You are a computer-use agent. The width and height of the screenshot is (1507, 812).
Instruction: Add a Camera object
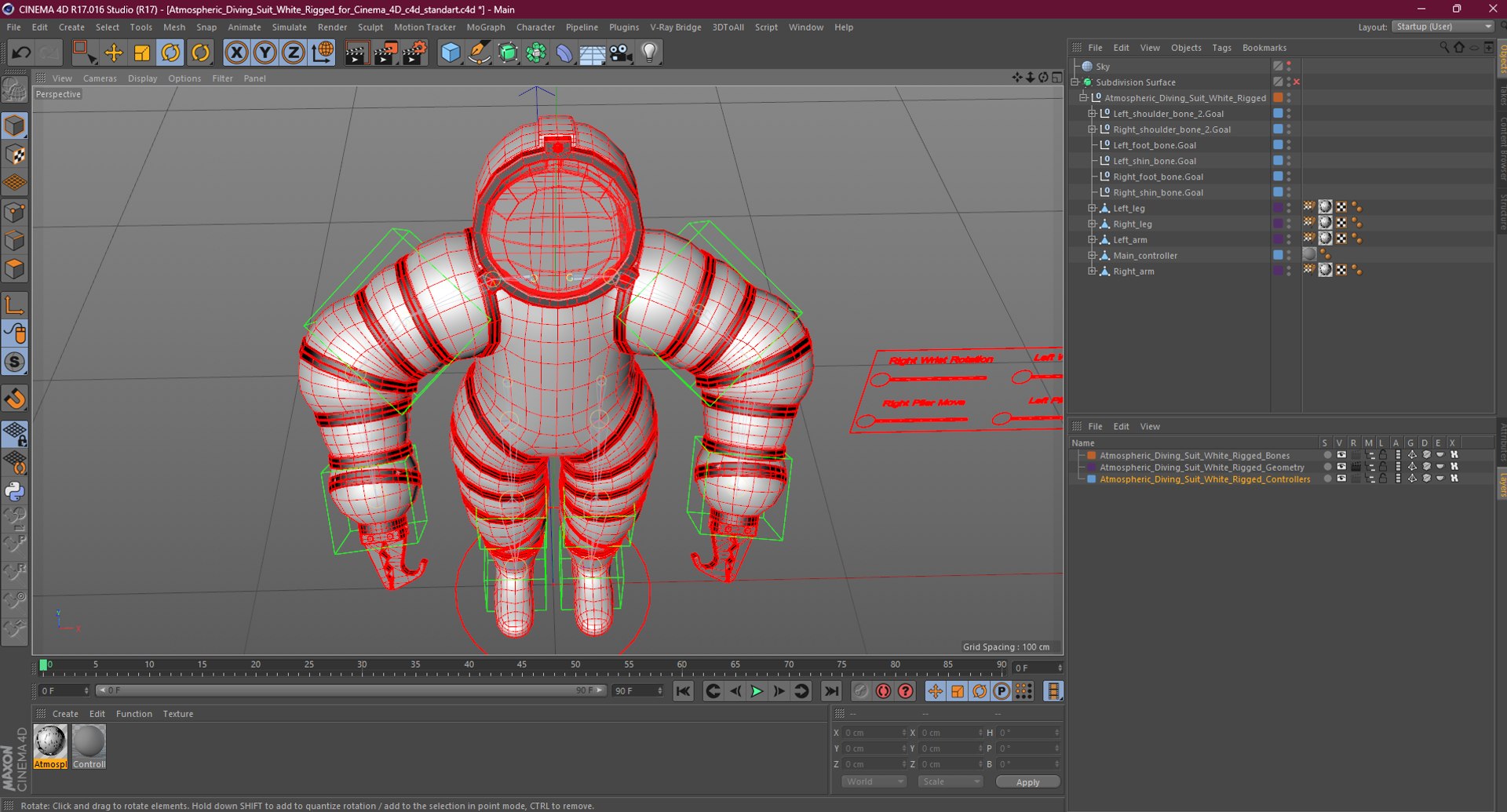tap(621, 53)
